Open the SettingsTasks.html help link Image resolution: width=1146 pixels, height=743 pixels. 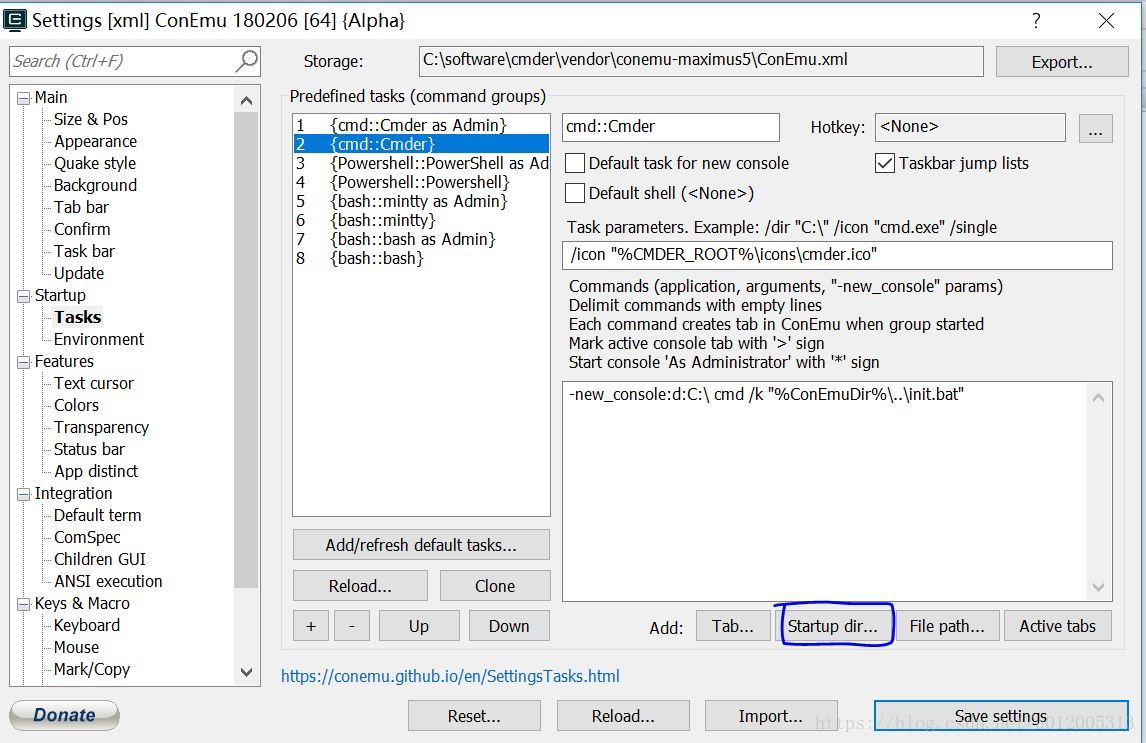(x=450, y=676)
